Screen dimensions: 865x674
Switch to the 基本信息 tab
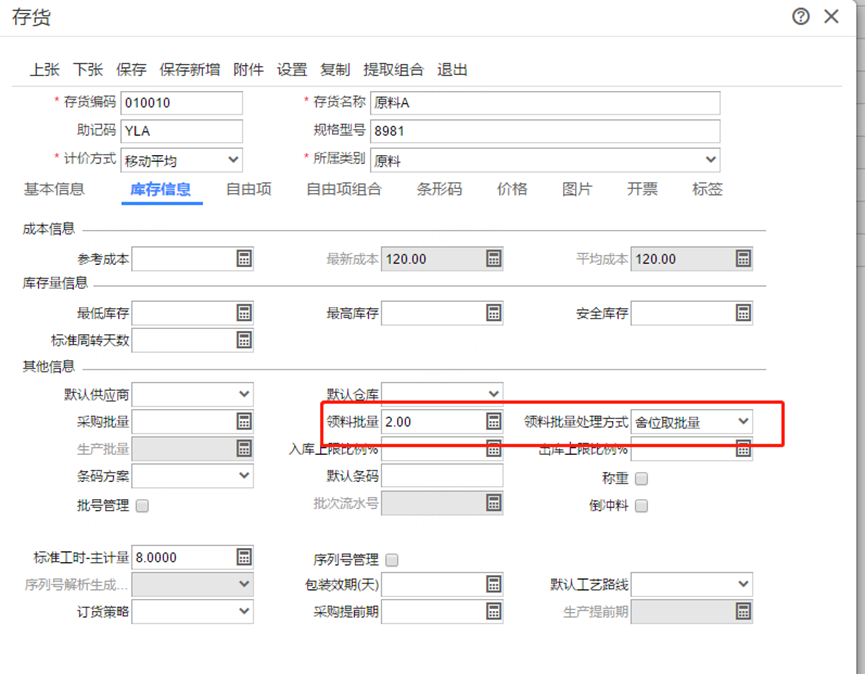tap(54, 189)
